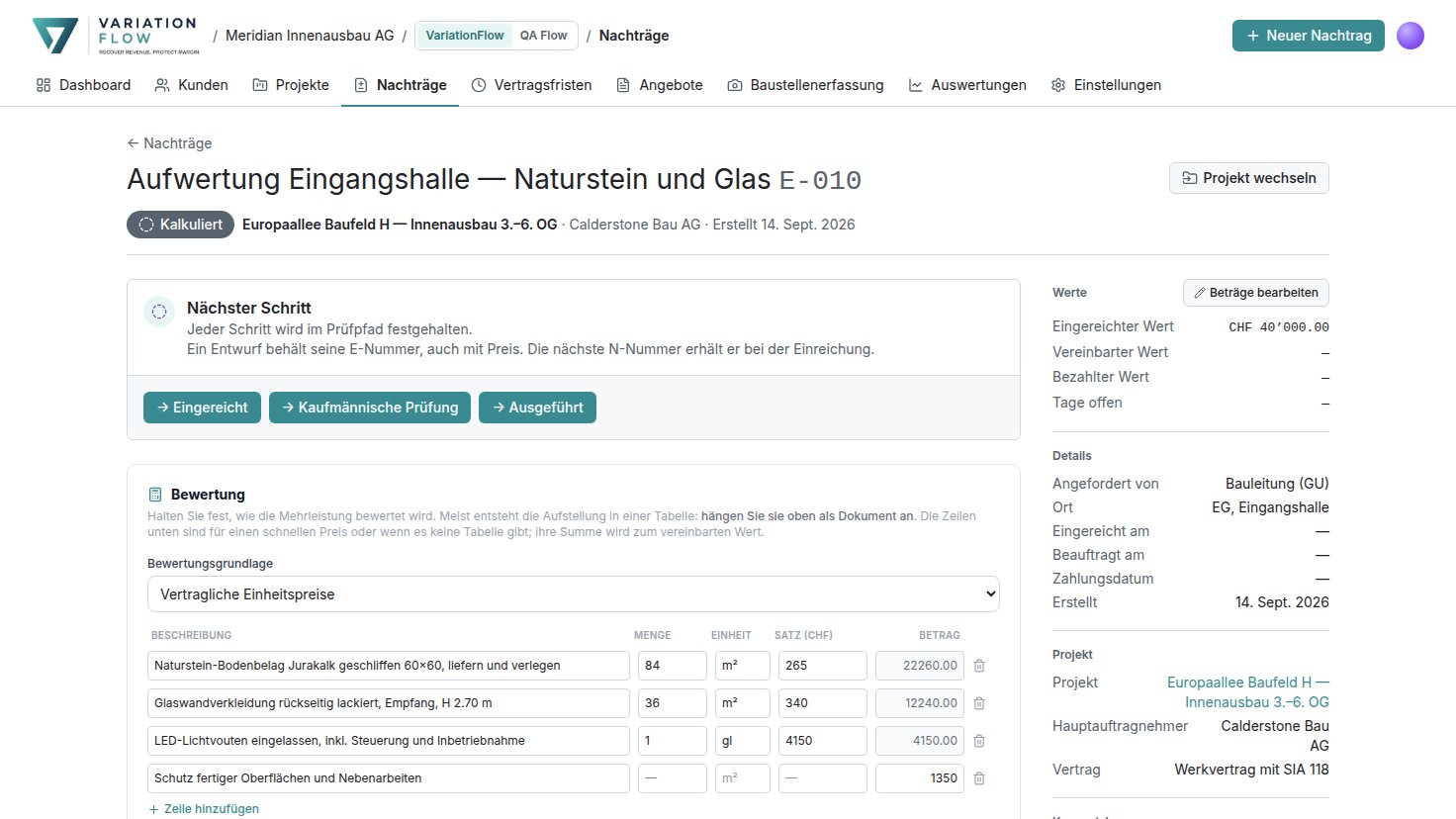Delete the LED-Lichtvouten row via trash icon
This screenshot has width=1456, height=819.
(x=979, y=741)
